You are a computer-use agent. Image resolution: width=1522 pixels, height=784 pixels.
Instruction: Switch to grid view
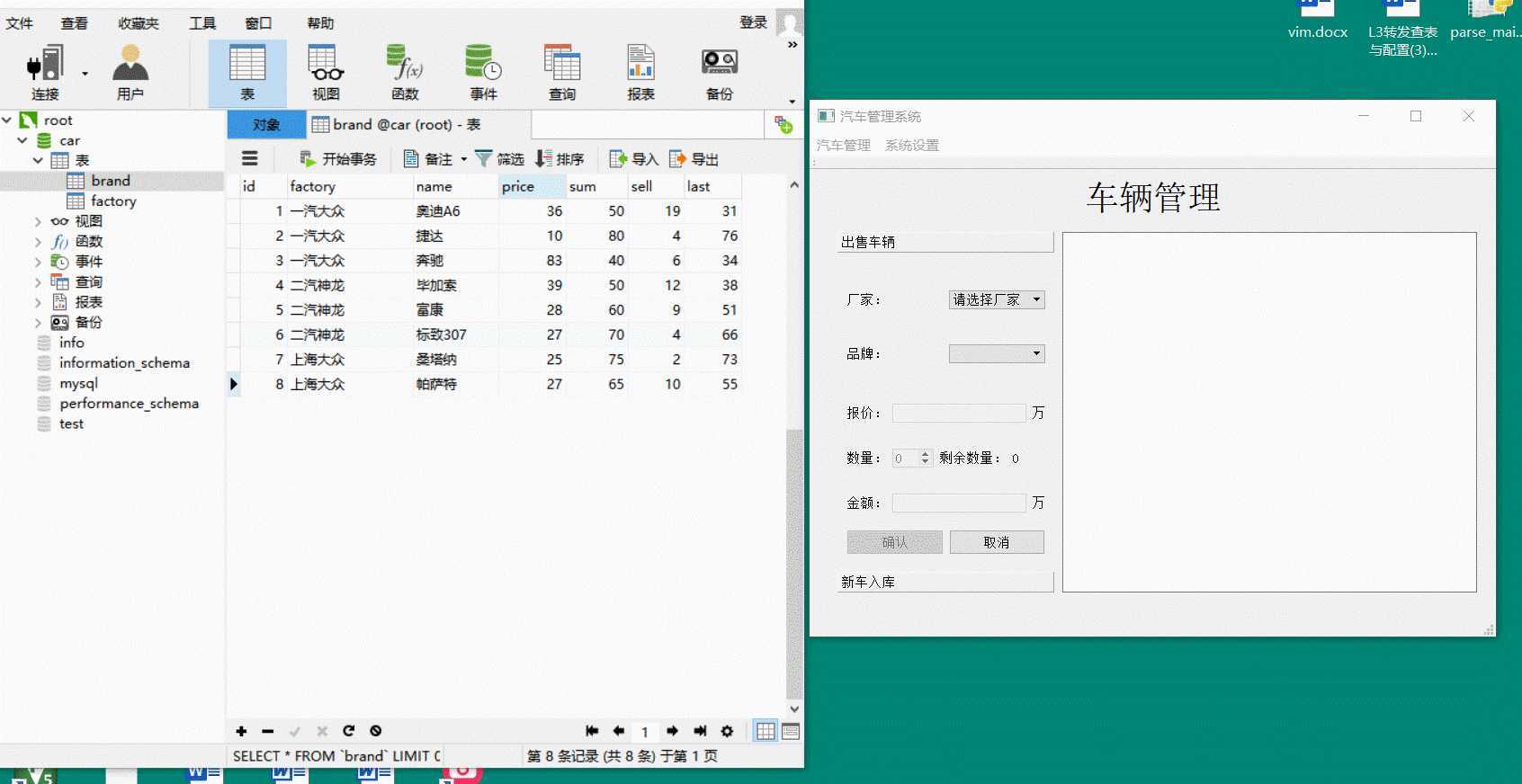tap(765, 731)
